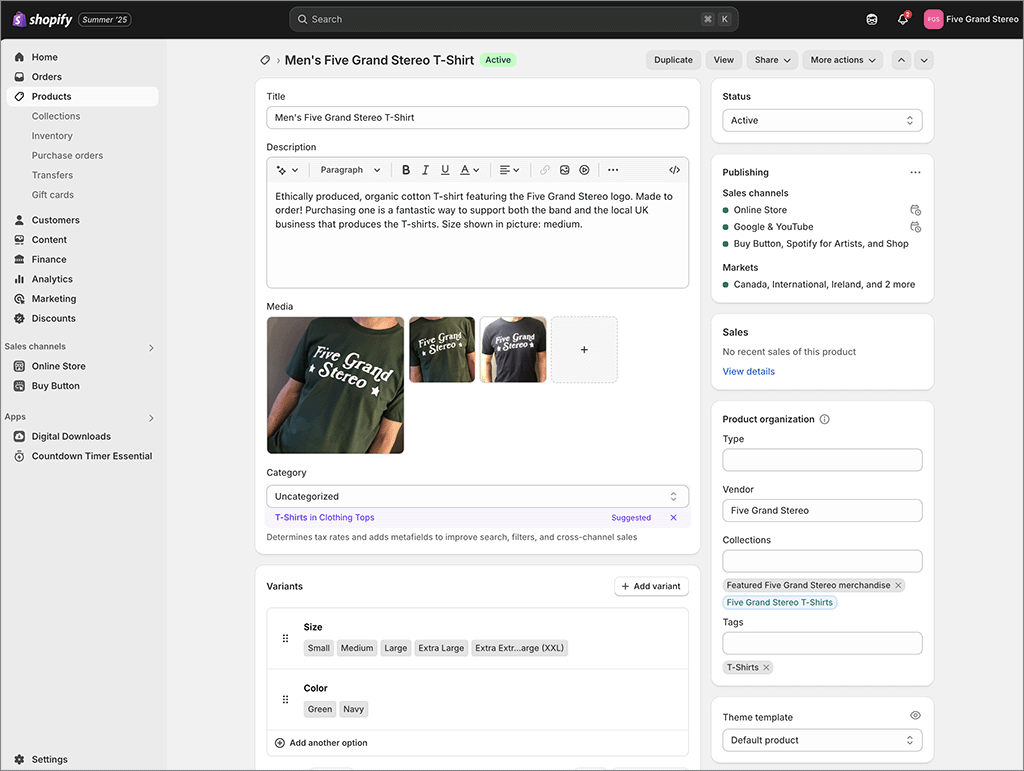Open Discounts in sidebar
1024x771 pixels.
(x=82, y=319)
